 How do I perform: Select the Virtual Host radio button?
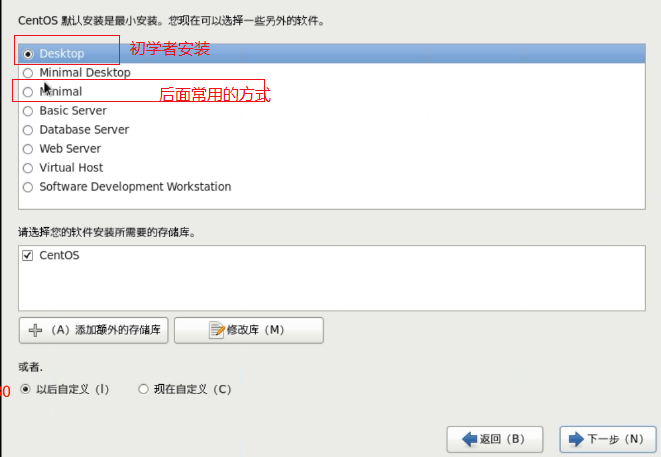(28, 168)
